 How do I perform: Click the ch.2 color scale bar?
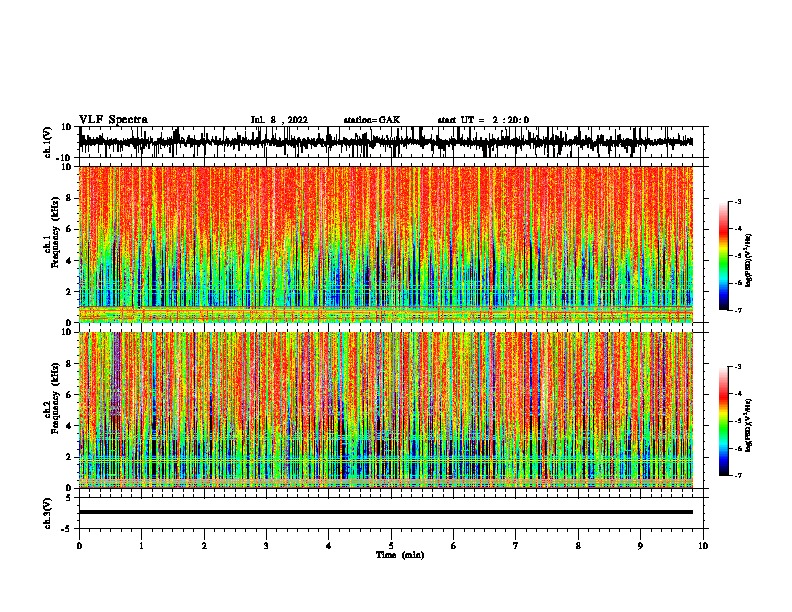[723, 421]
